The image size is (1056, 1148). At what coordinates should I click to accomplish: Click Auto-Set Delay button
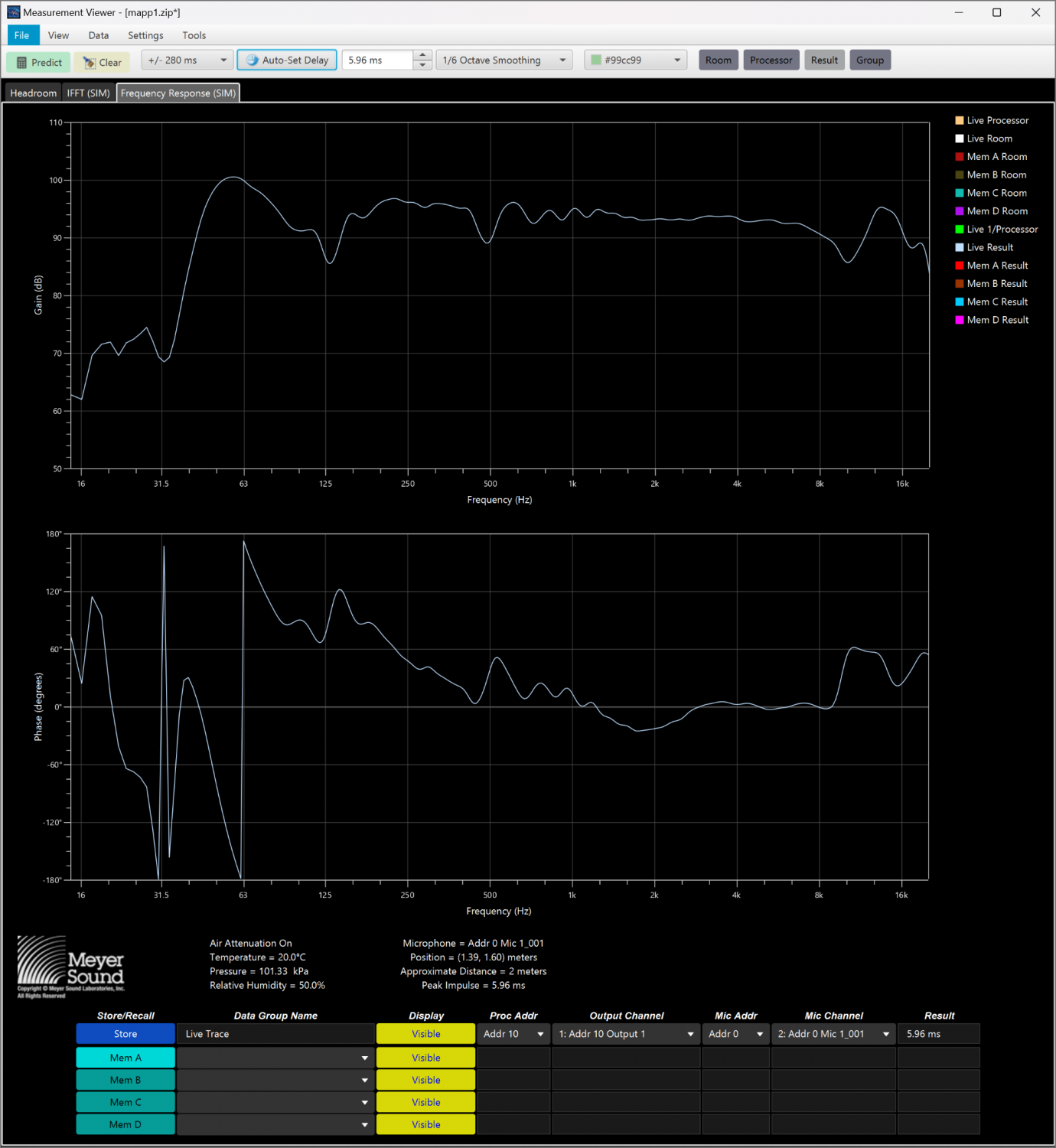tap(287, 60)
